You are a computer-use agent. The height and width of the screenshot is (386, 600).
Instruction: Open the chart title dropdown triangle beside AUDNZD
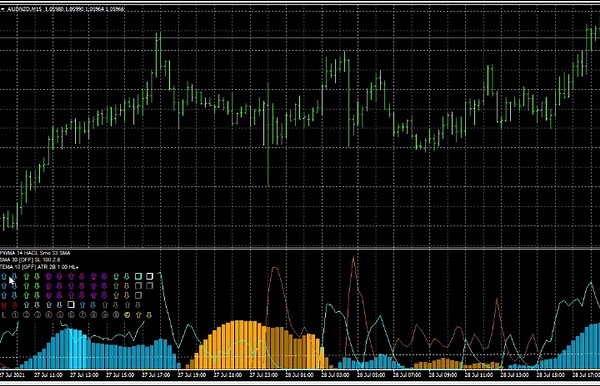[2, 9]
